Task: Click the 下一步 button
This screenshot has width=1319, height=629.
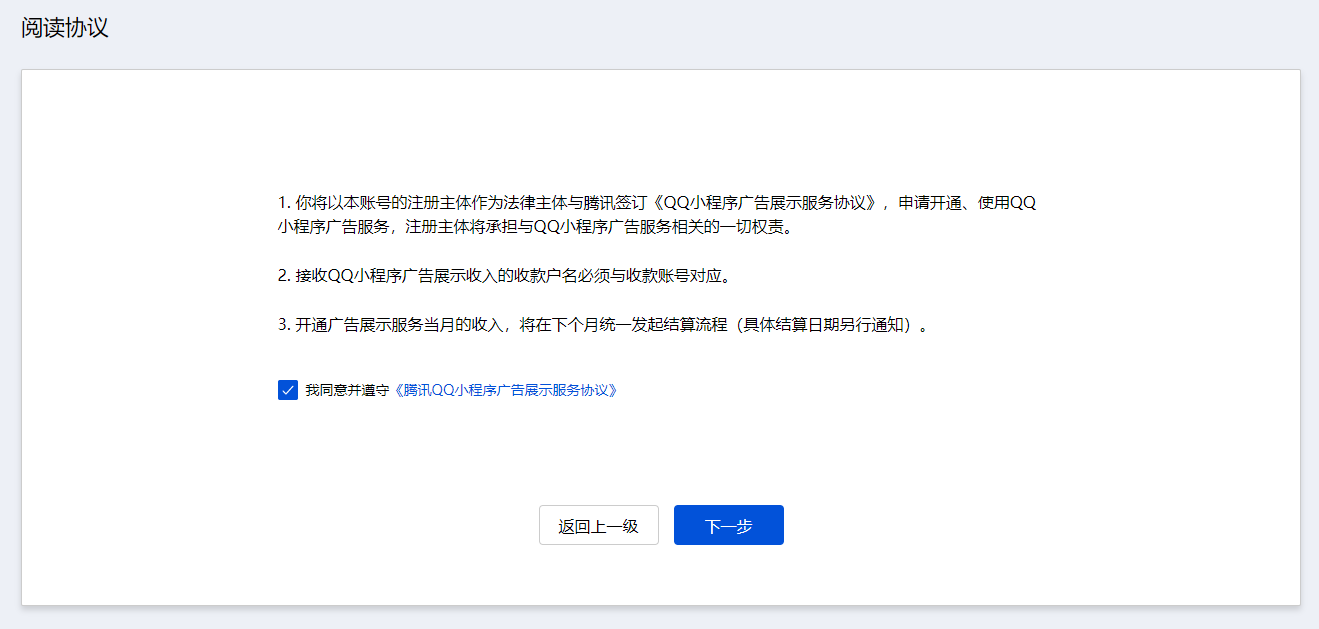Action: [729, 525]
